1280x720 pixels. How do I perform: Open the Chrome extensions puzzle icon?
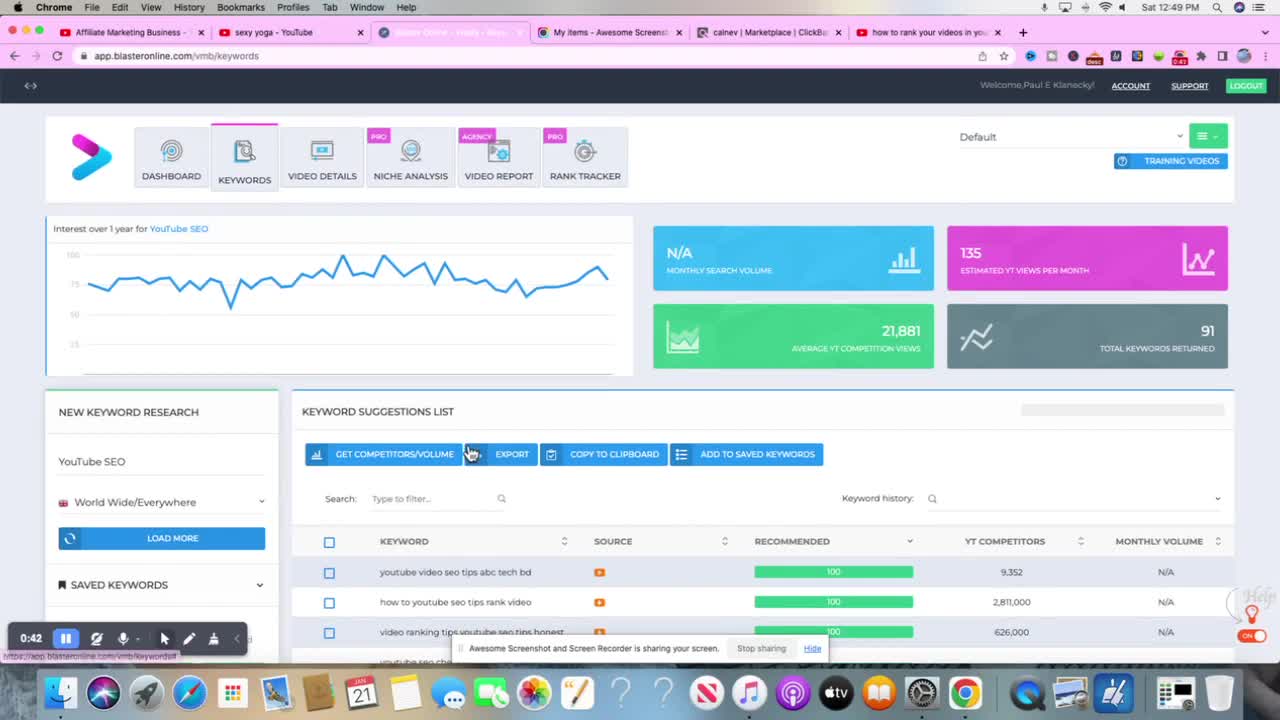(x=1201, y=56)
